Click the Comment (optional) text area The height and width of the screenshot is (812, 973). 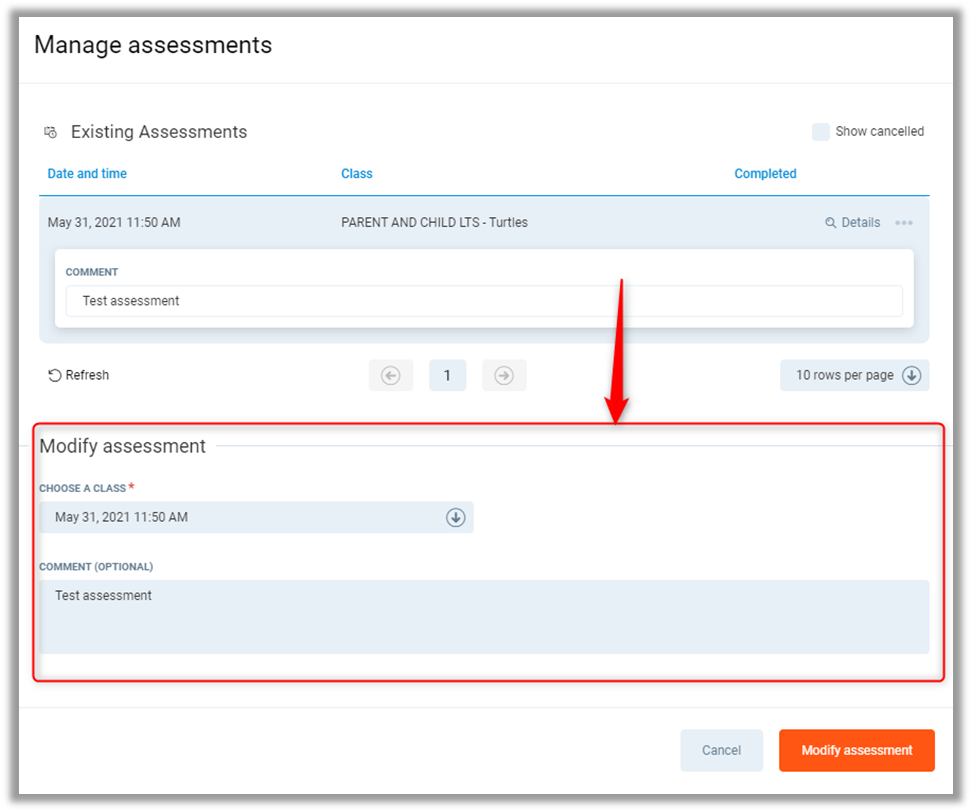484,617
